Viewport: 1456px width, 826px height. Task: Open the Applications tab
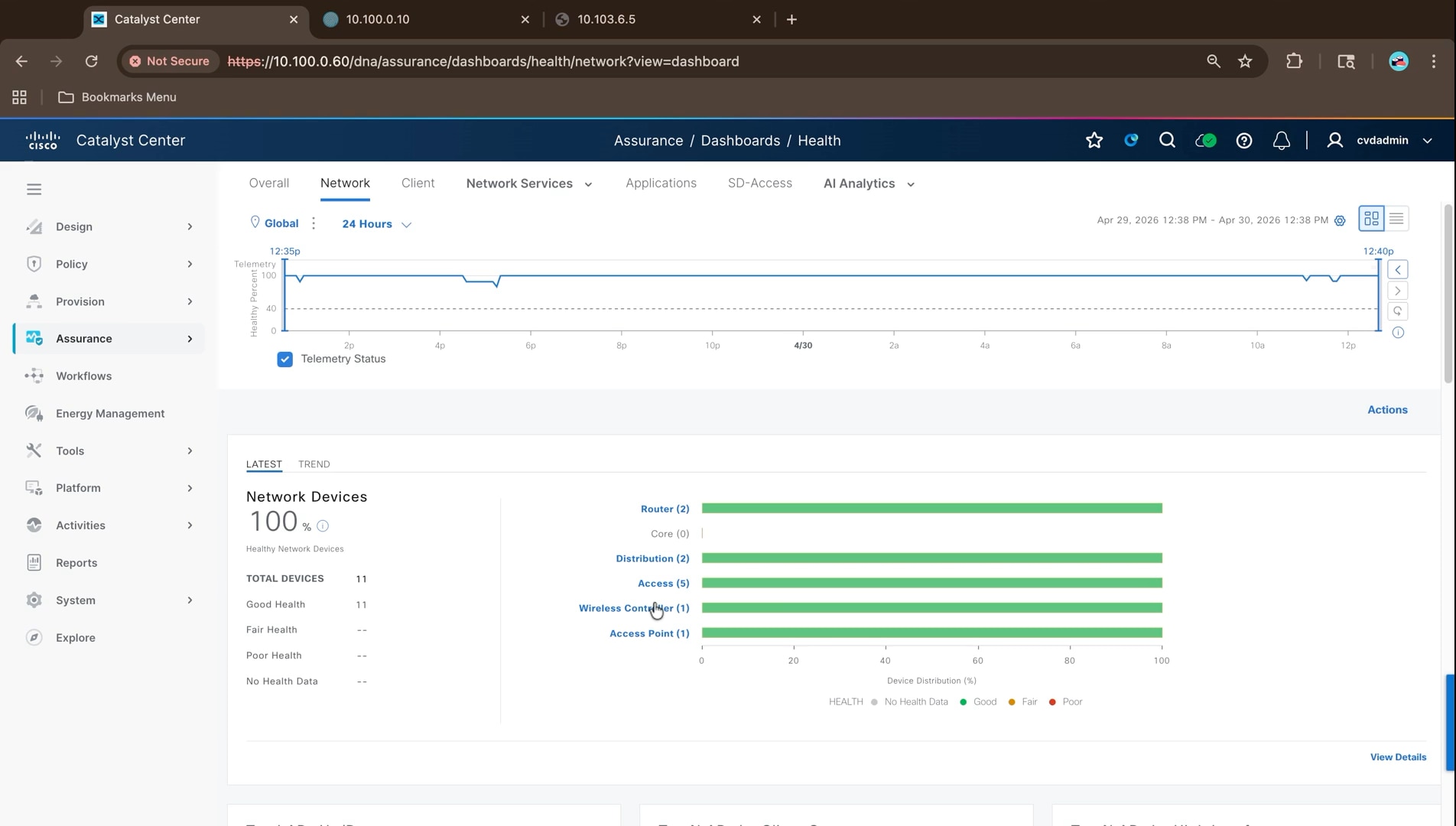[x=661, y=184]
